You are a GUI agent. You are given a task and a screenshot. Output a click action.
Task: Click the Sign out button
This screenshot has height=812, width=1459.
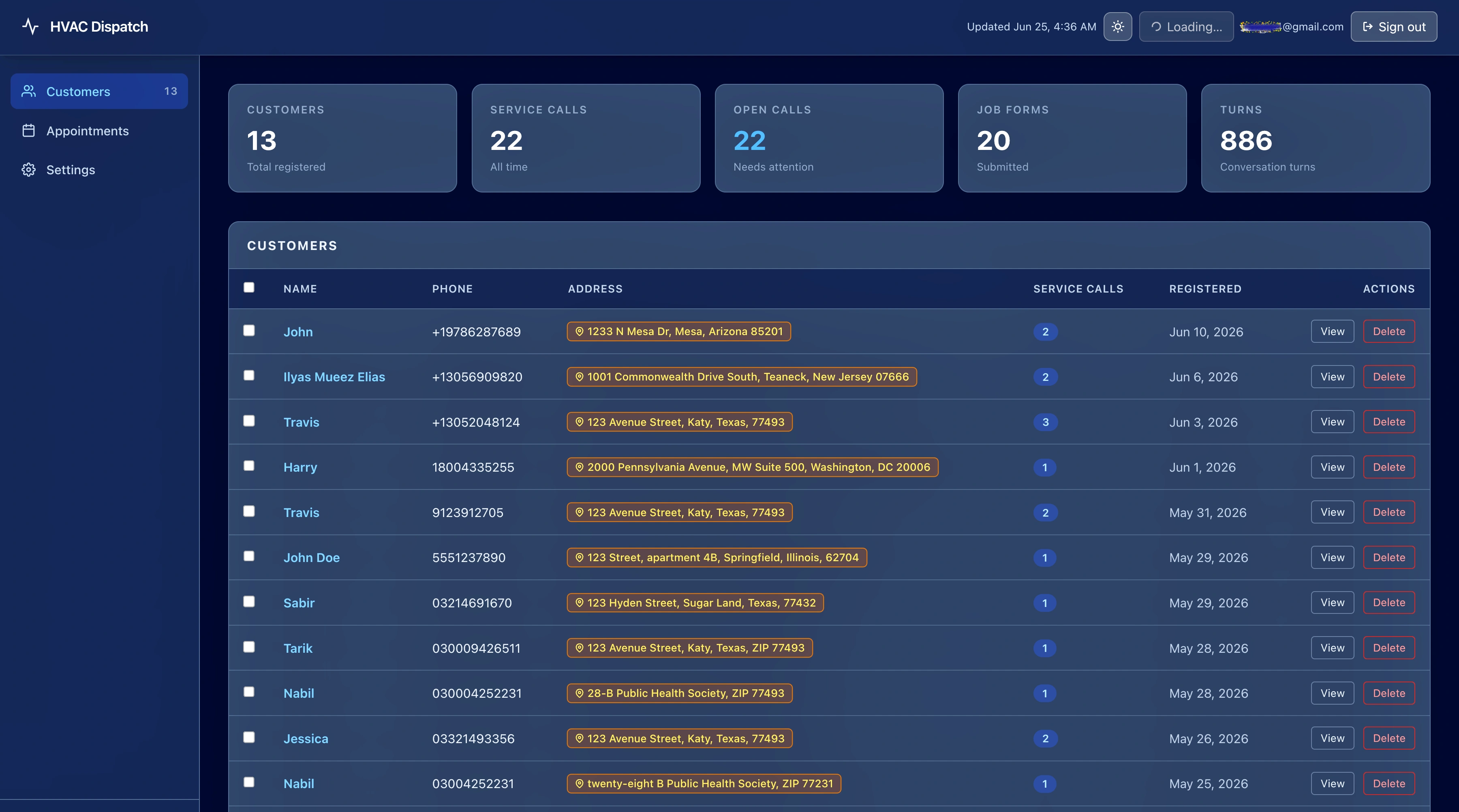pos(1393,27)
